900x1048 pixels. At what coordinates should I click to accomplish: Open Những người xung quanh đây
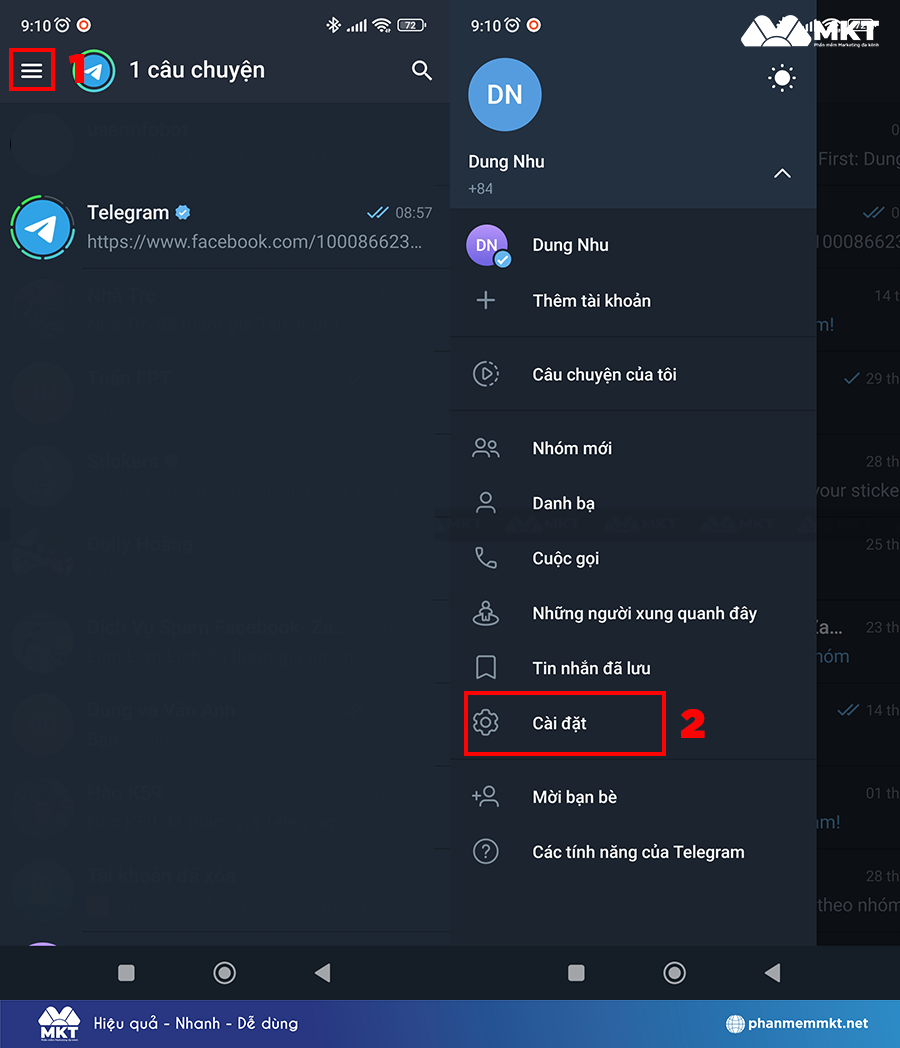click(644, 613)
